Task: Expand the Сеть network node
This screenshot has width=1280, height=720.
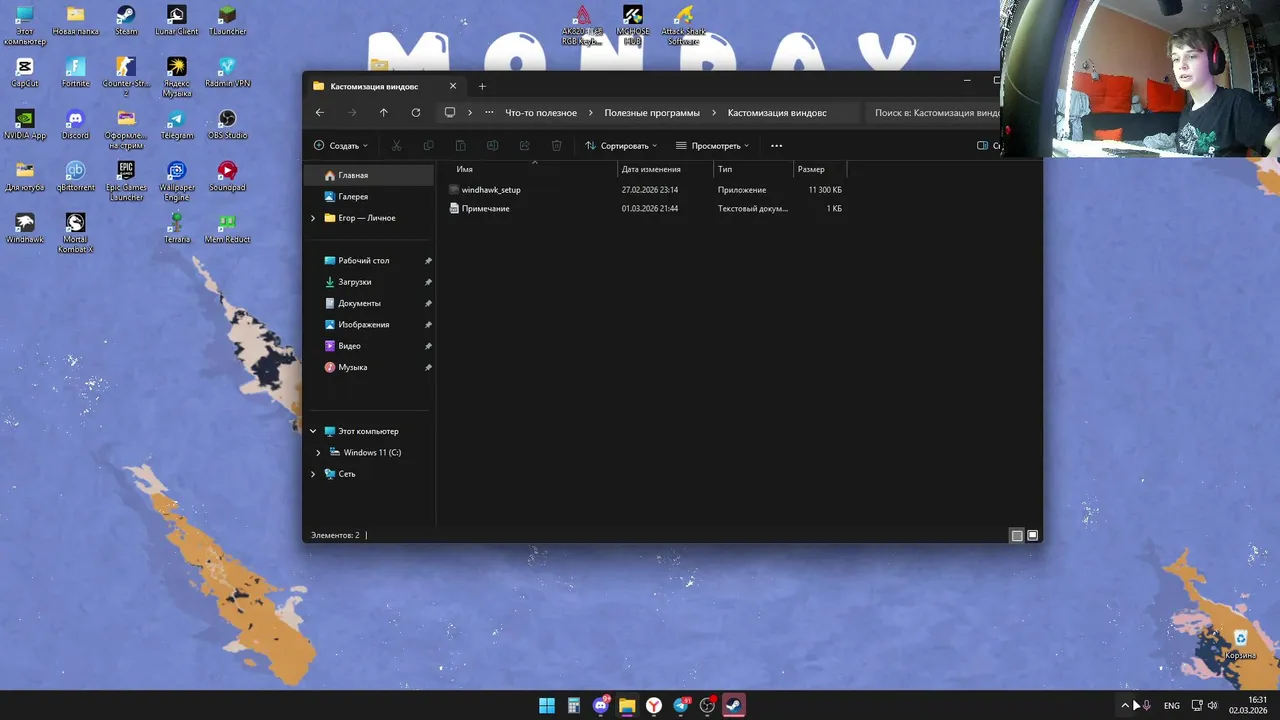Action: click(x=313, y=474)
